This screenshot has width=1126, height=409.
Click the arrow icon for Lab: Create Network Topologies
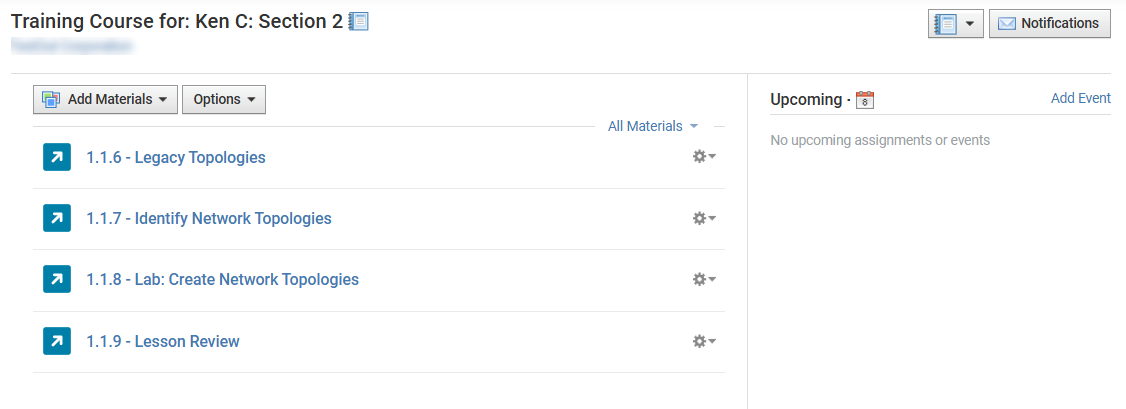[x=57, y=279]
